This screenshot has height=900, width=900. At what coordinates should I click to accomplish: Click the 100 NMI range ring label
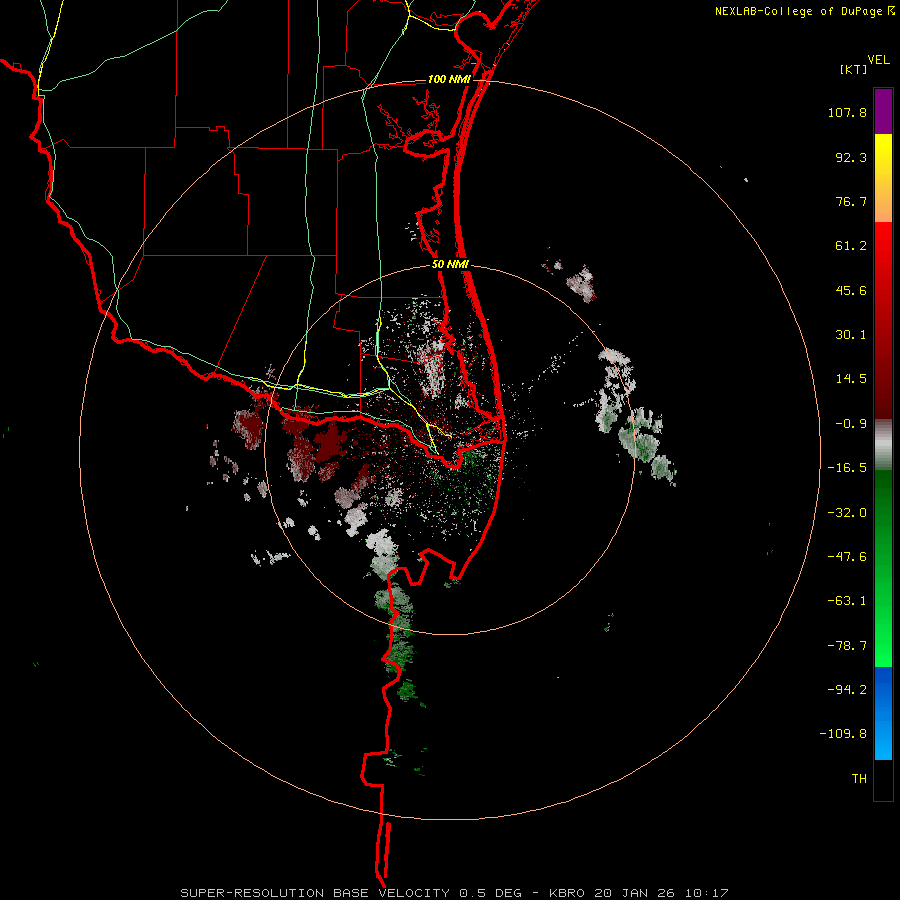[449, 79]
